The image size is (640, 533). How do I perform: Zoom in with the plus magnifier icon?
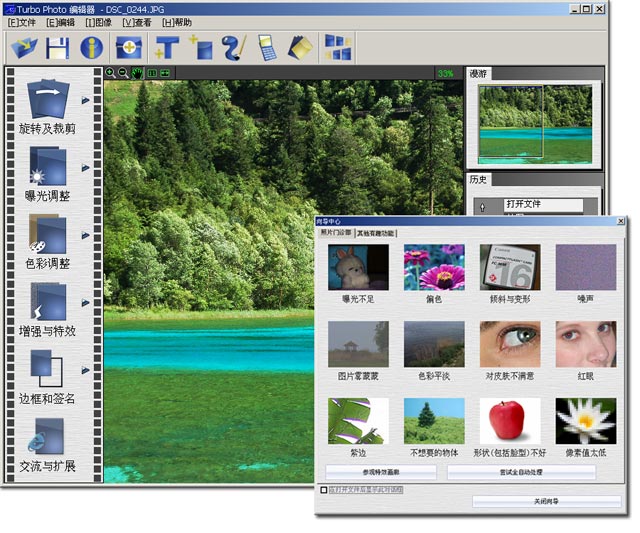pyautogui.click(x=110, y=73)
